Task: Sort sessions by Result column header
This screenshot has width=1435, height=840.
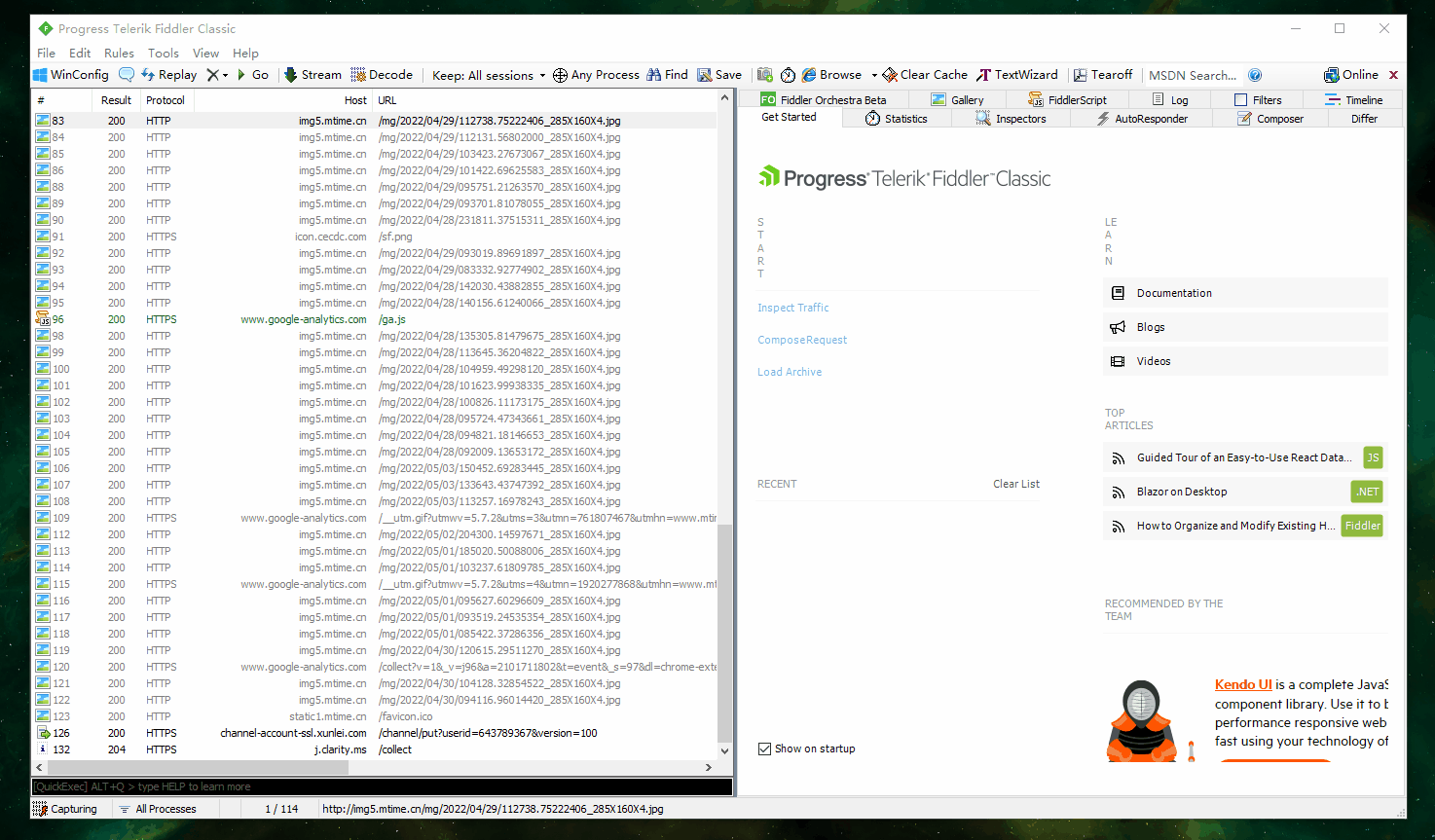Action: [x=116, y=100]
